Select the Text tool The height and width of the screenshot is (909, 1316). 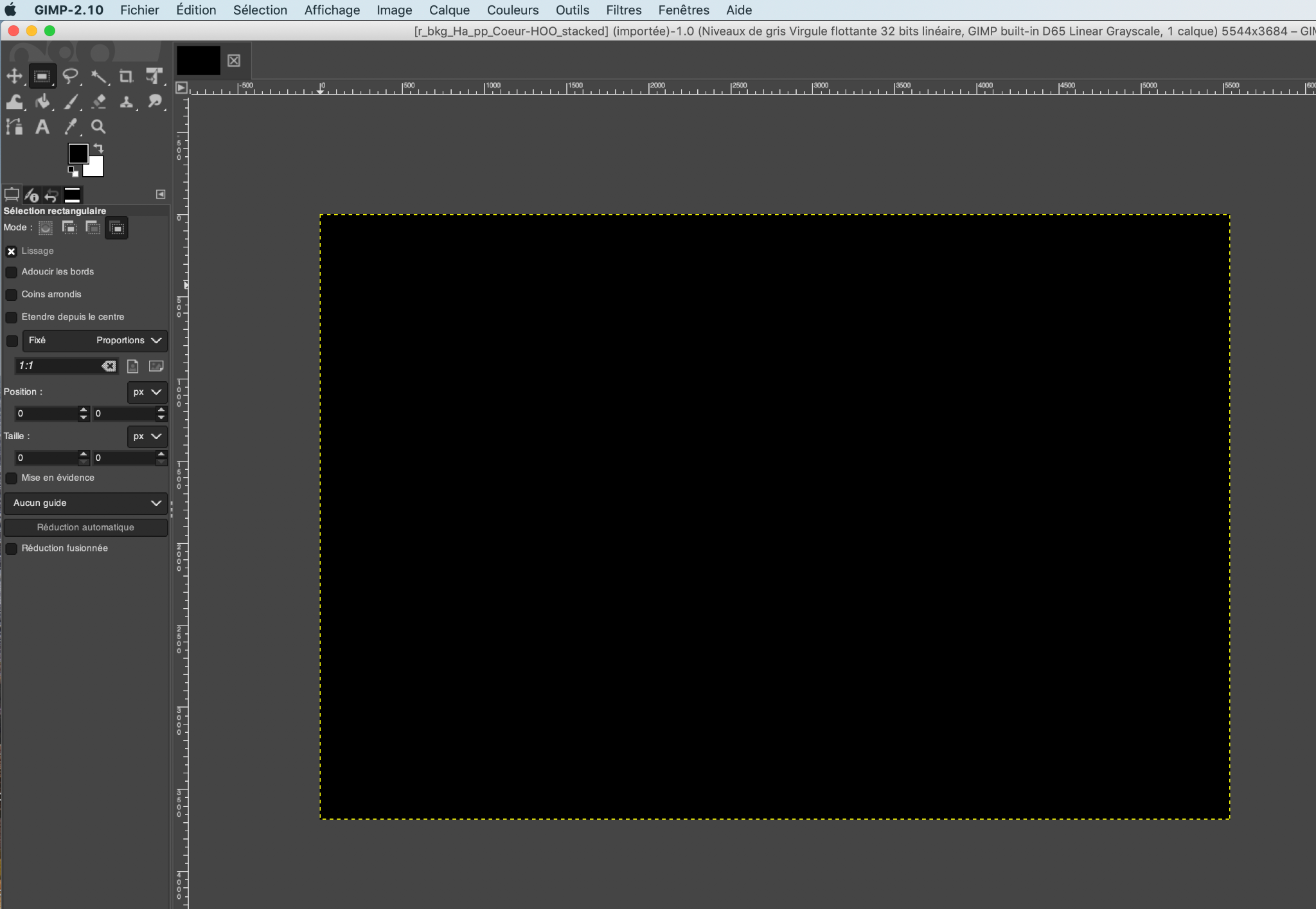click(x=42, y=127)
